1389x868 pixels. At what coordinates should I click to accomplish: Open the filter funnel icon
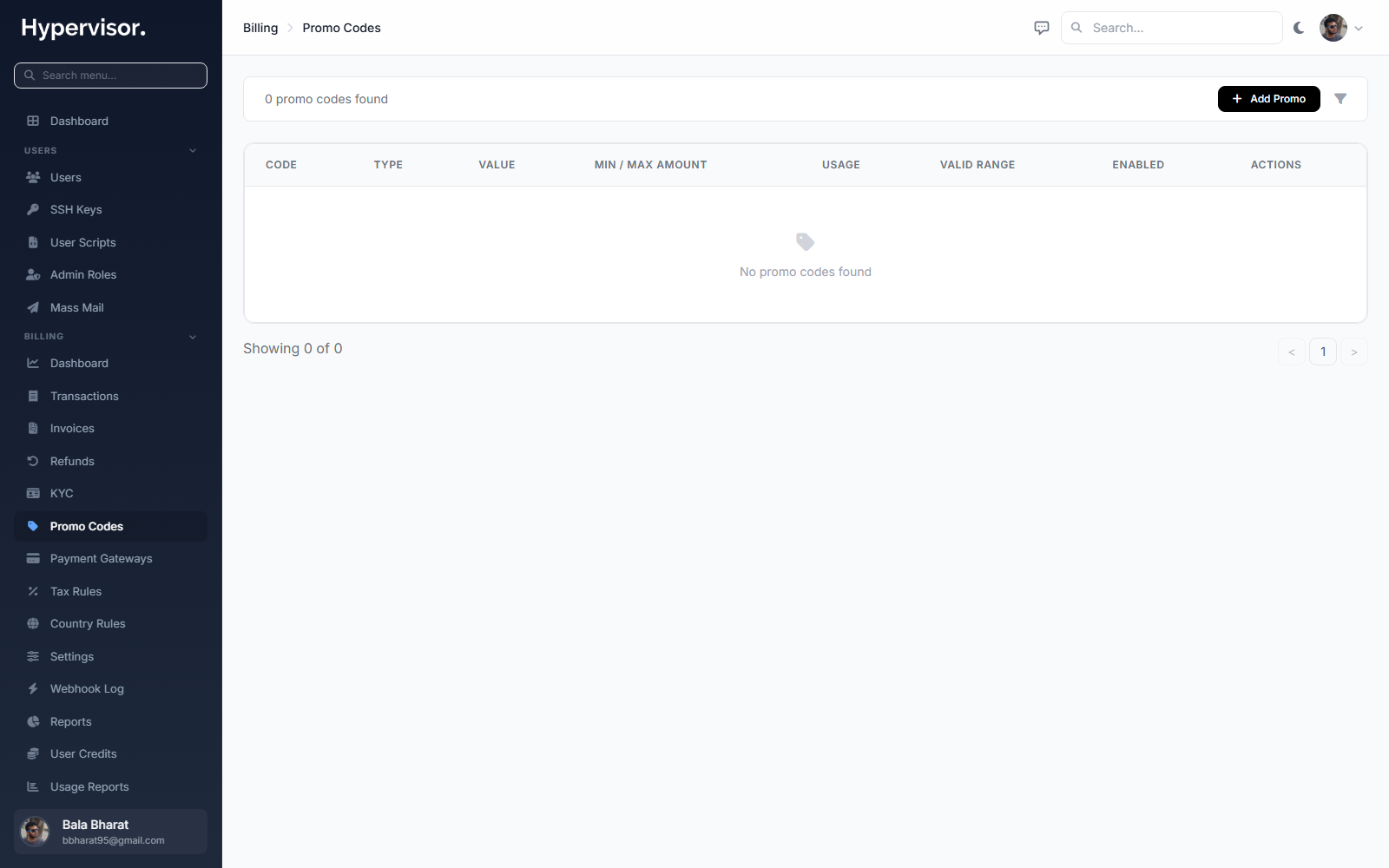pos(1340,99)
